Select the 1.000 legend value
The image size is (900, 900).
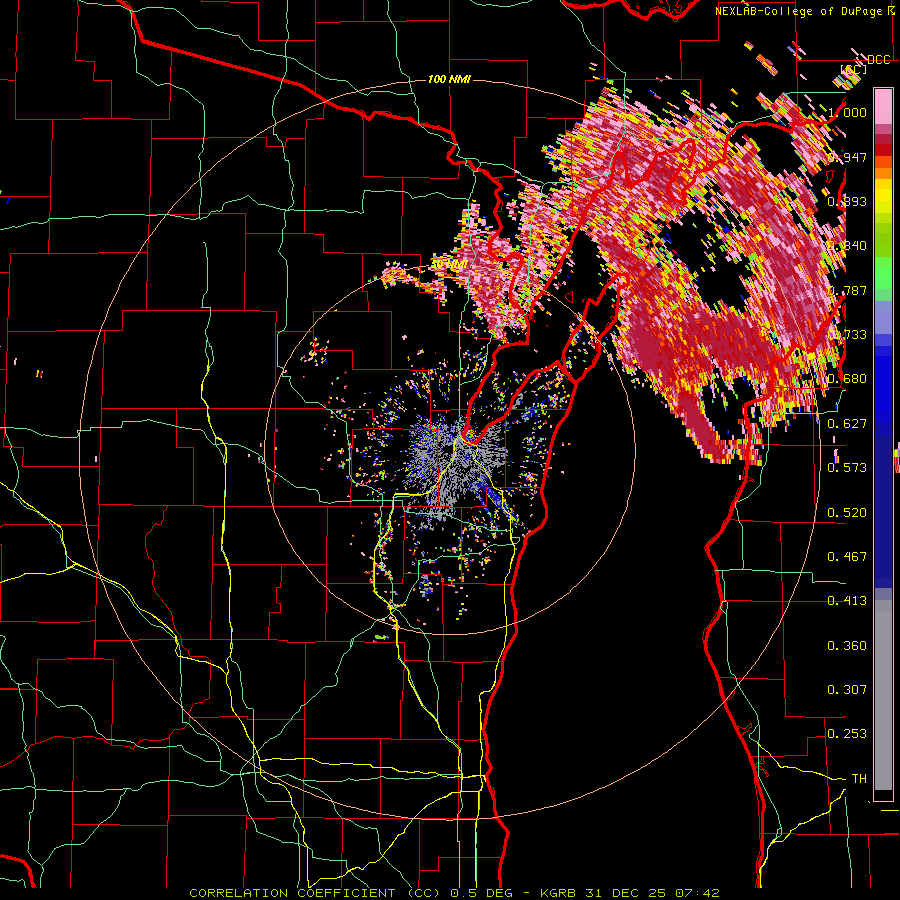[847, 112]
